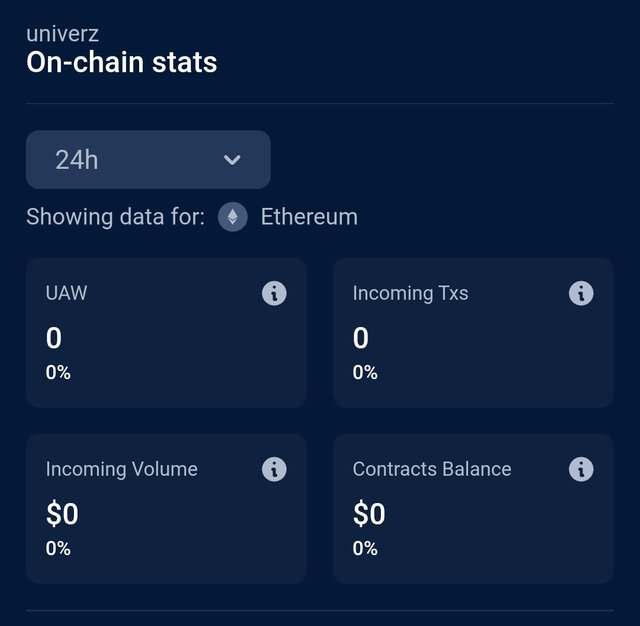The height and width of the screenshot is (626, 640).
Task: Click the Incoming Volume info icon
Action: coord(274,469)
